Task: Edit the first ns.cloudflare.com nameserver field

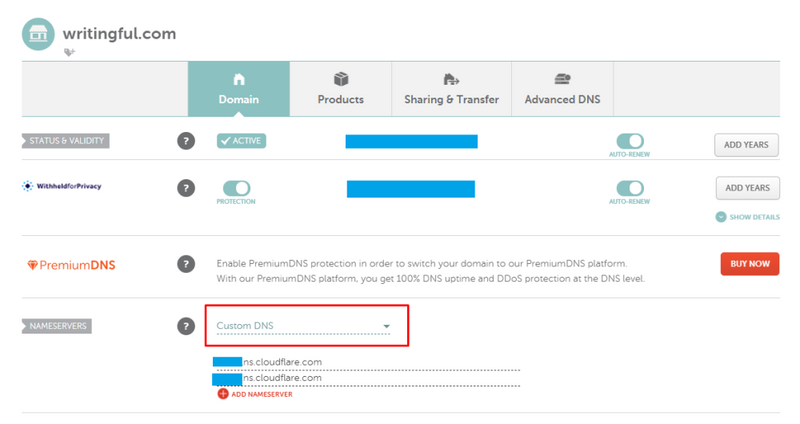Action: click(366, 362)
